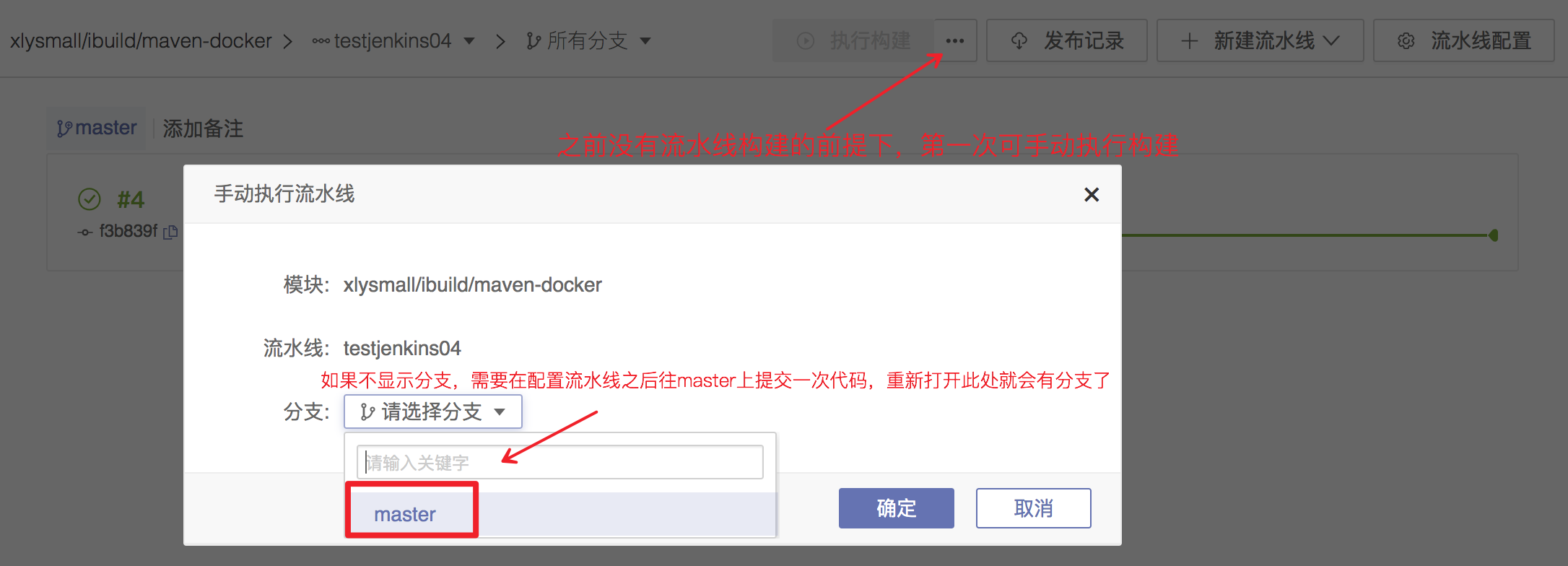The image size is (1568, 566).
Task: Focus the 请输入关键字 search field
Action: point(559,462)
